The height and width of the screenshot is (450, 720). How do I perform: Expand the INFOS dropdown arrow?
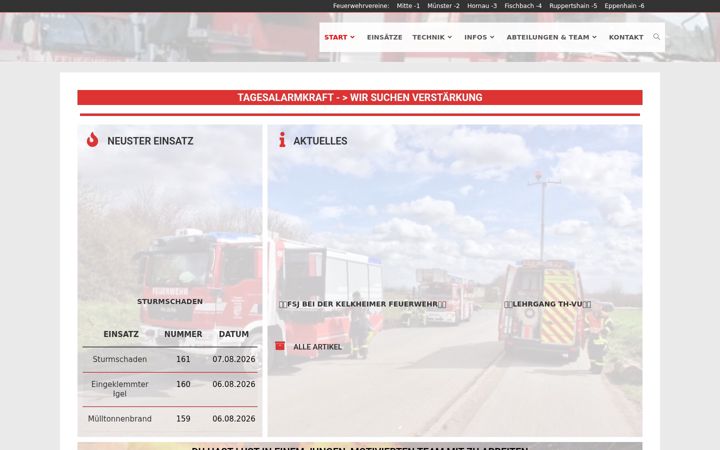point(492,37)
